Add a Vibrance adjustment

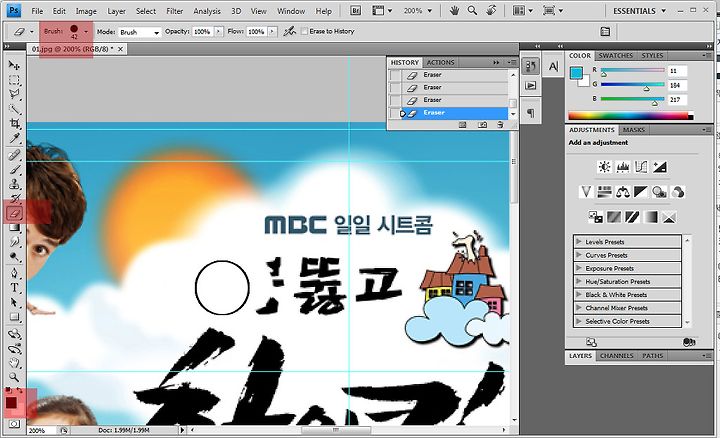pos(585,191)
